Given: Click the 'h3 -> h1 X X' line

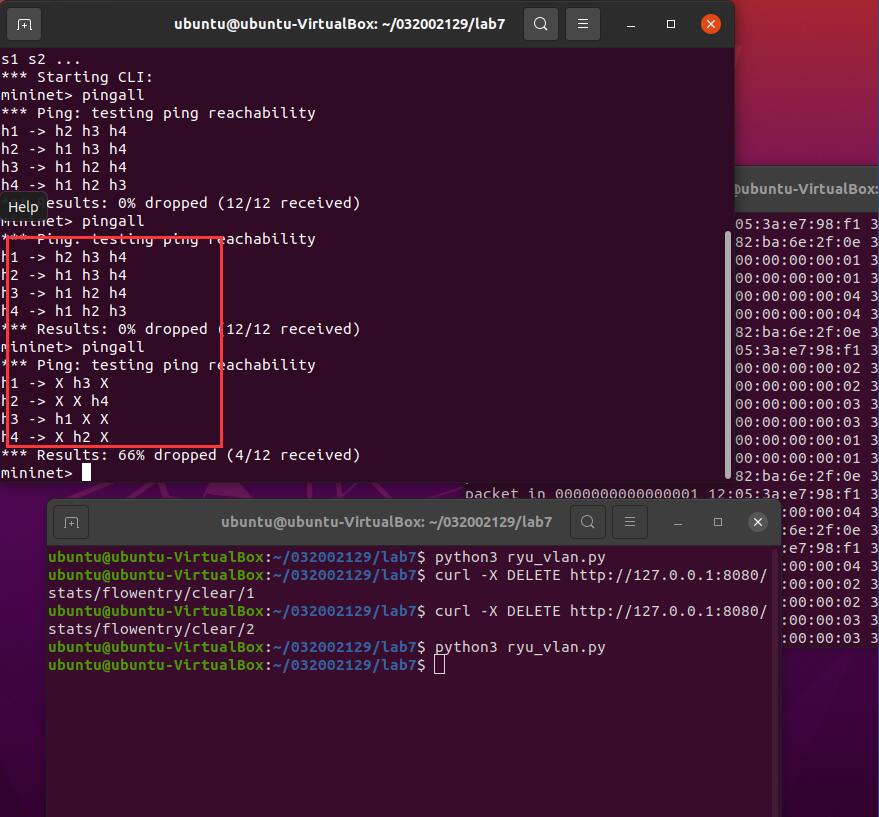Looking at the screenshot, I should (55, 419).
